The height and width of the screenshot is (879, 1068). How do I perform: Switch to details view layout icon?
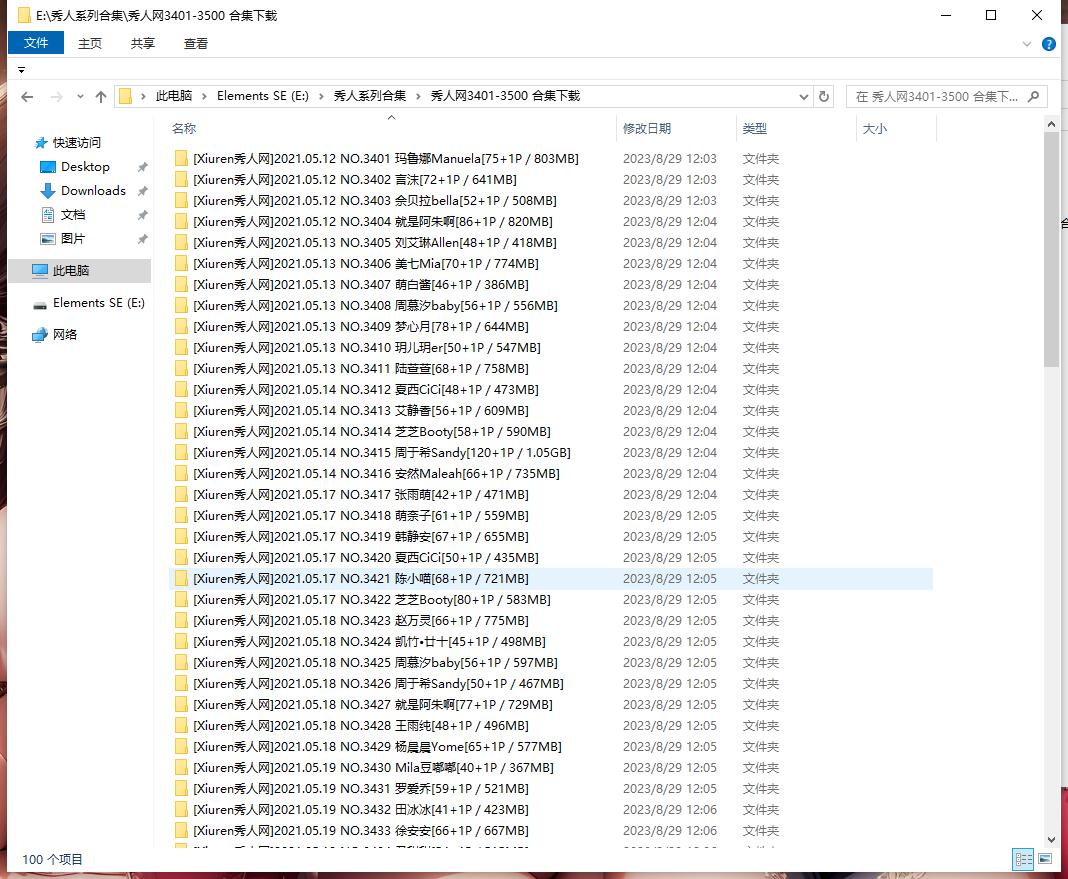pyautogui.click(x=1023, y=859)
